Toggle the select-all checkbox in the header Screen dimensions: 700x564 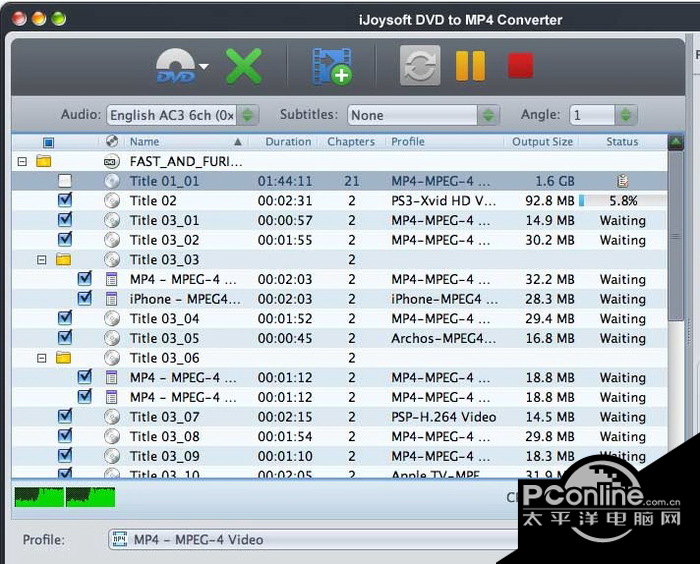tap(48, 142)
